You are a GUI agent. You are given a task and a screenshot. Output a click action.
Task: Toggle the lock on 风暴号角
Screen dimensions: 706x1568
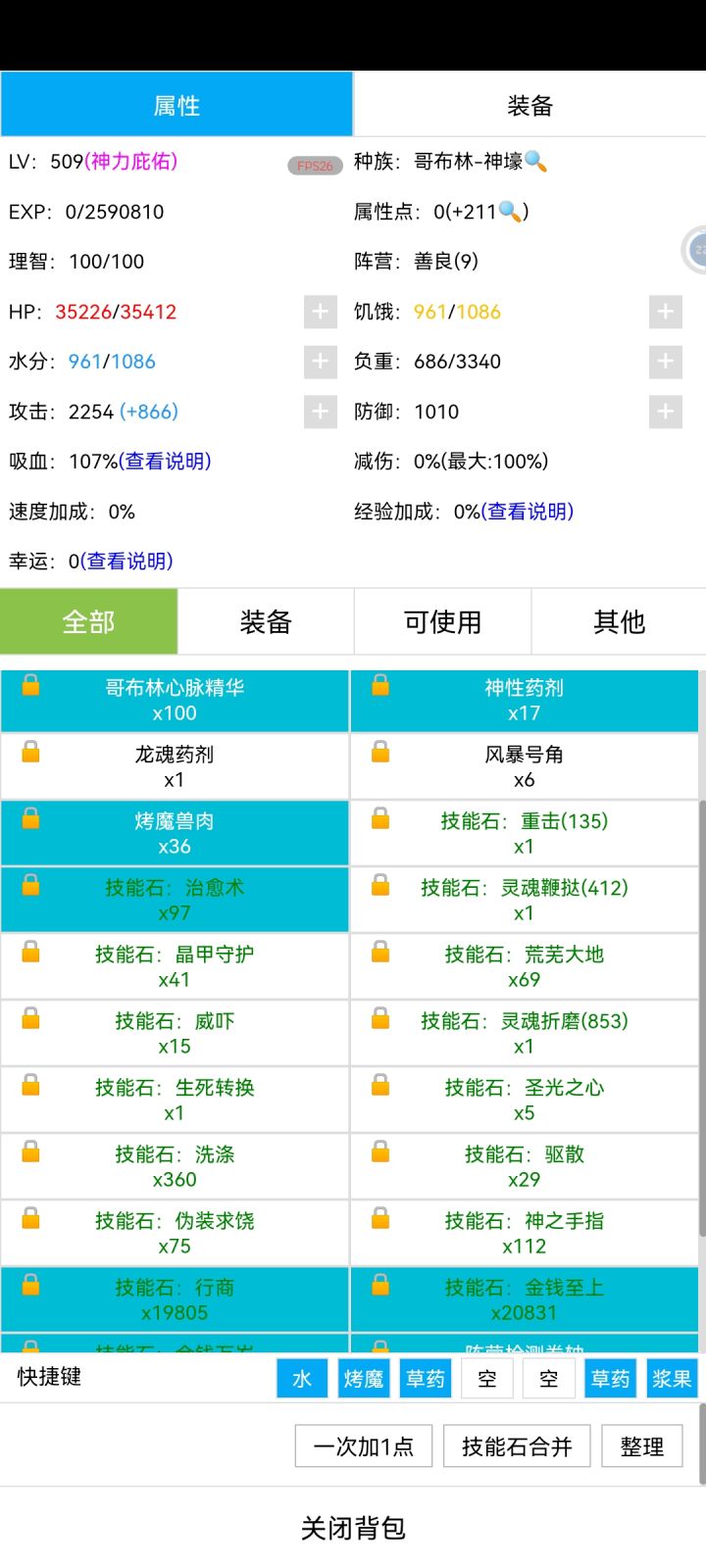coord(380,753)
